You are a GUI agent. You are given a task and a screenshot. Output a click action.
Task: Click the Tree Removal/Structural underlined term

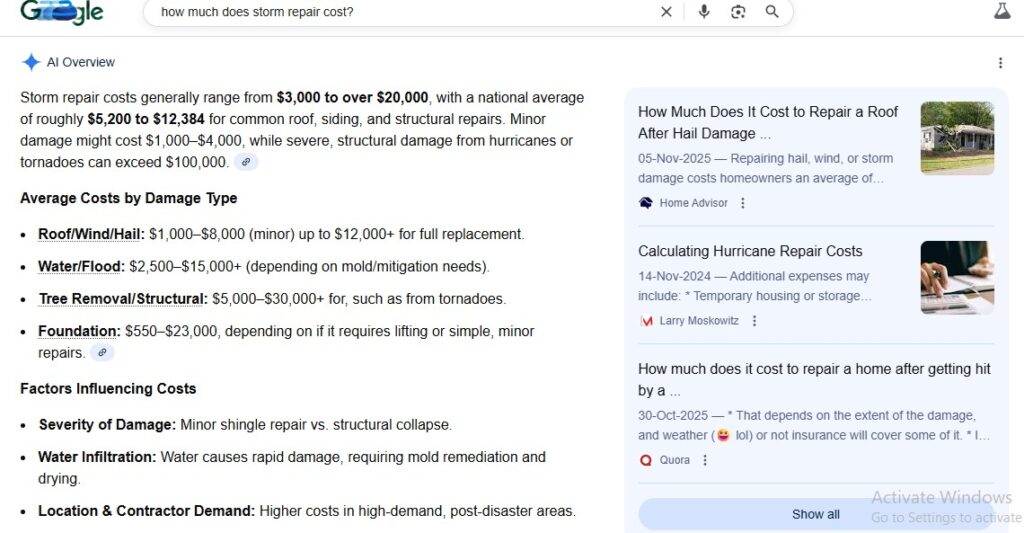(x=123, y=299)
